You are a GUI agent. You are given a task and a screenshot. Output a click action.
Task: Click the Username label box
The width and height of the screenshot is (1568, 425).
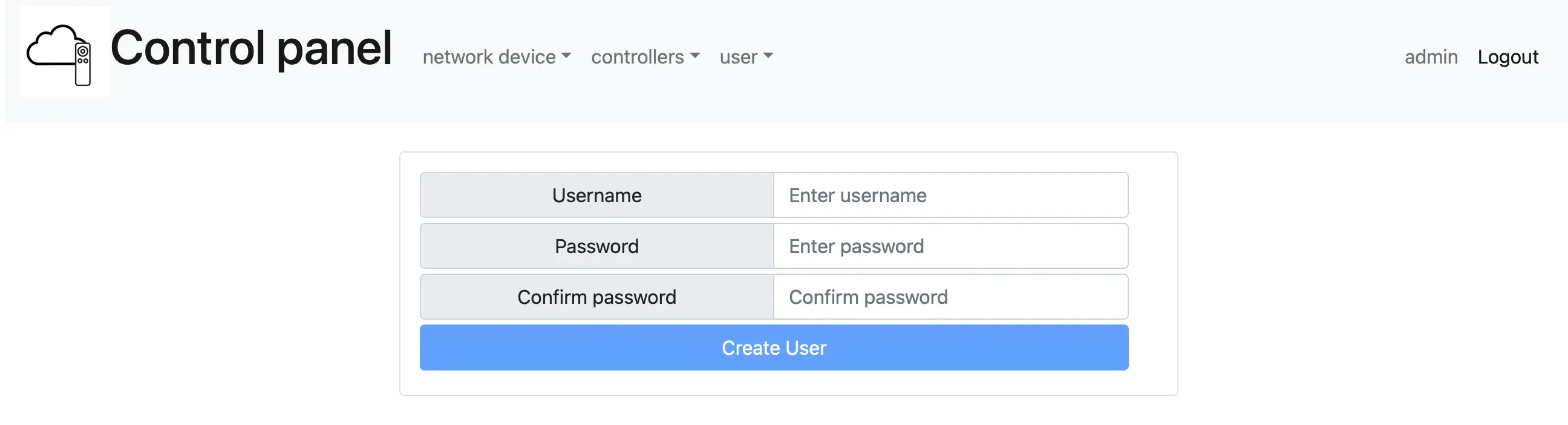pyautogui.click(x=596, y=196)
